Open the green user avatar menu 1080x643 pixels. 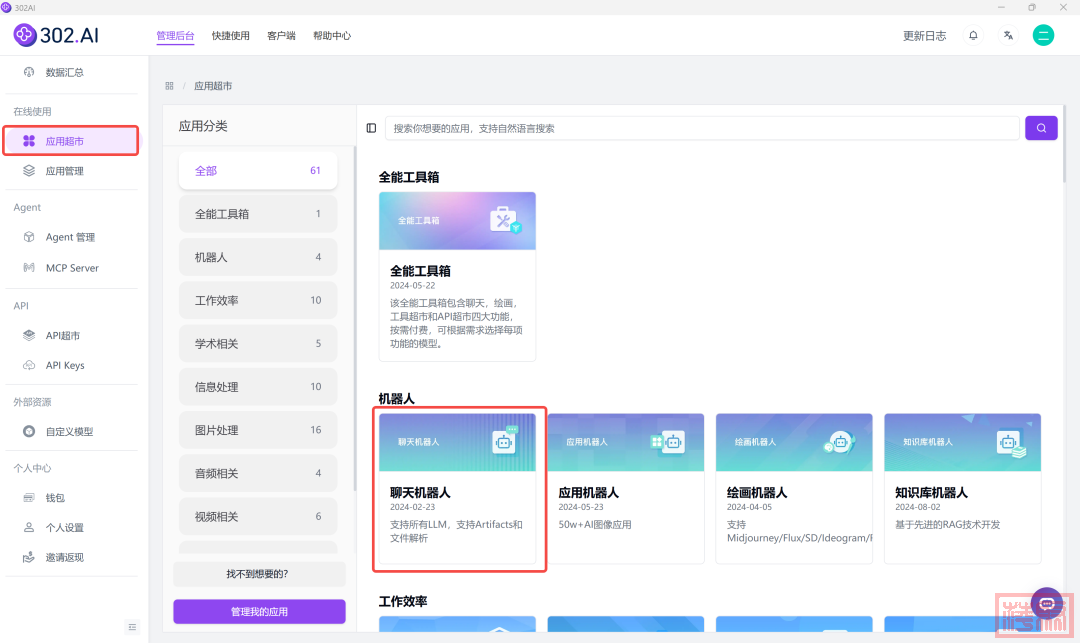pyautogui.click(x=1043, y=35)
